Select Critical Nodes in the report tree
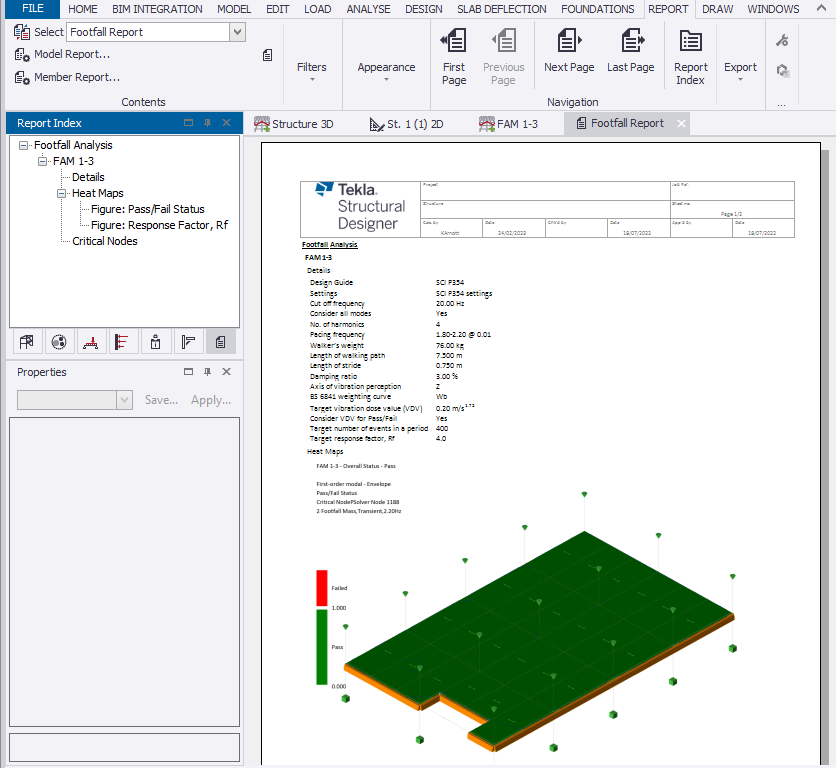836x768 pixels. [103, 240]
